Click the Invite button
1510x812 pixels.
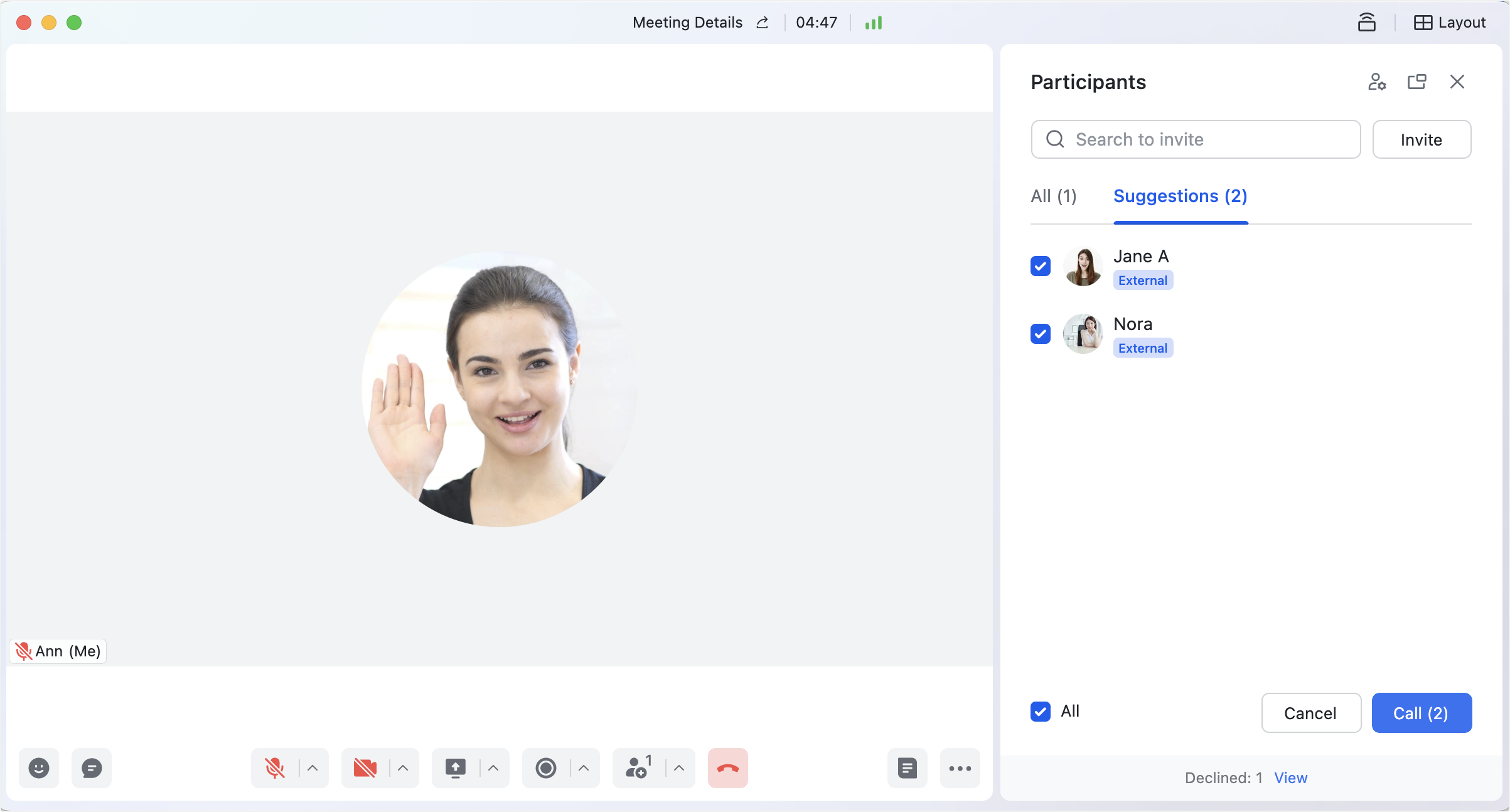click(1422, 139)
